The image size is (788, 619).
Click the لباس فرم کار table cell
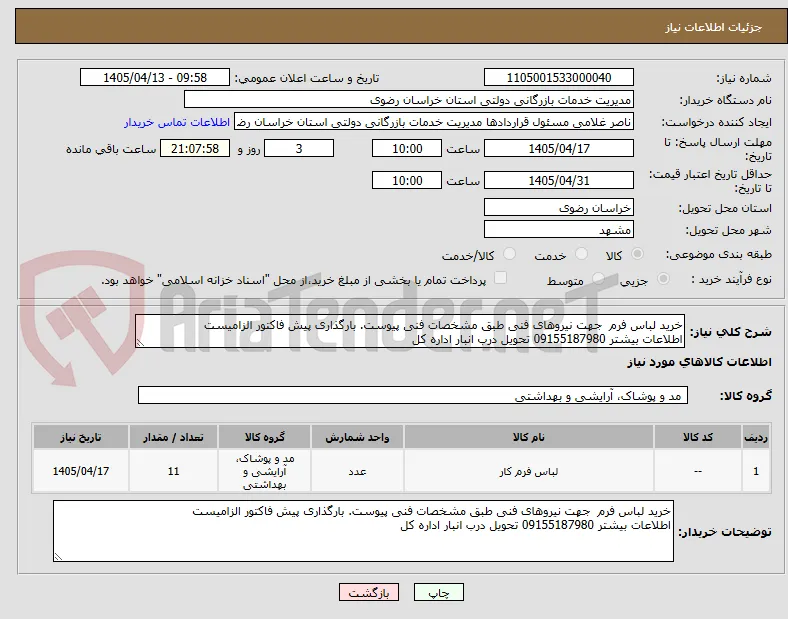coord(529,471)
